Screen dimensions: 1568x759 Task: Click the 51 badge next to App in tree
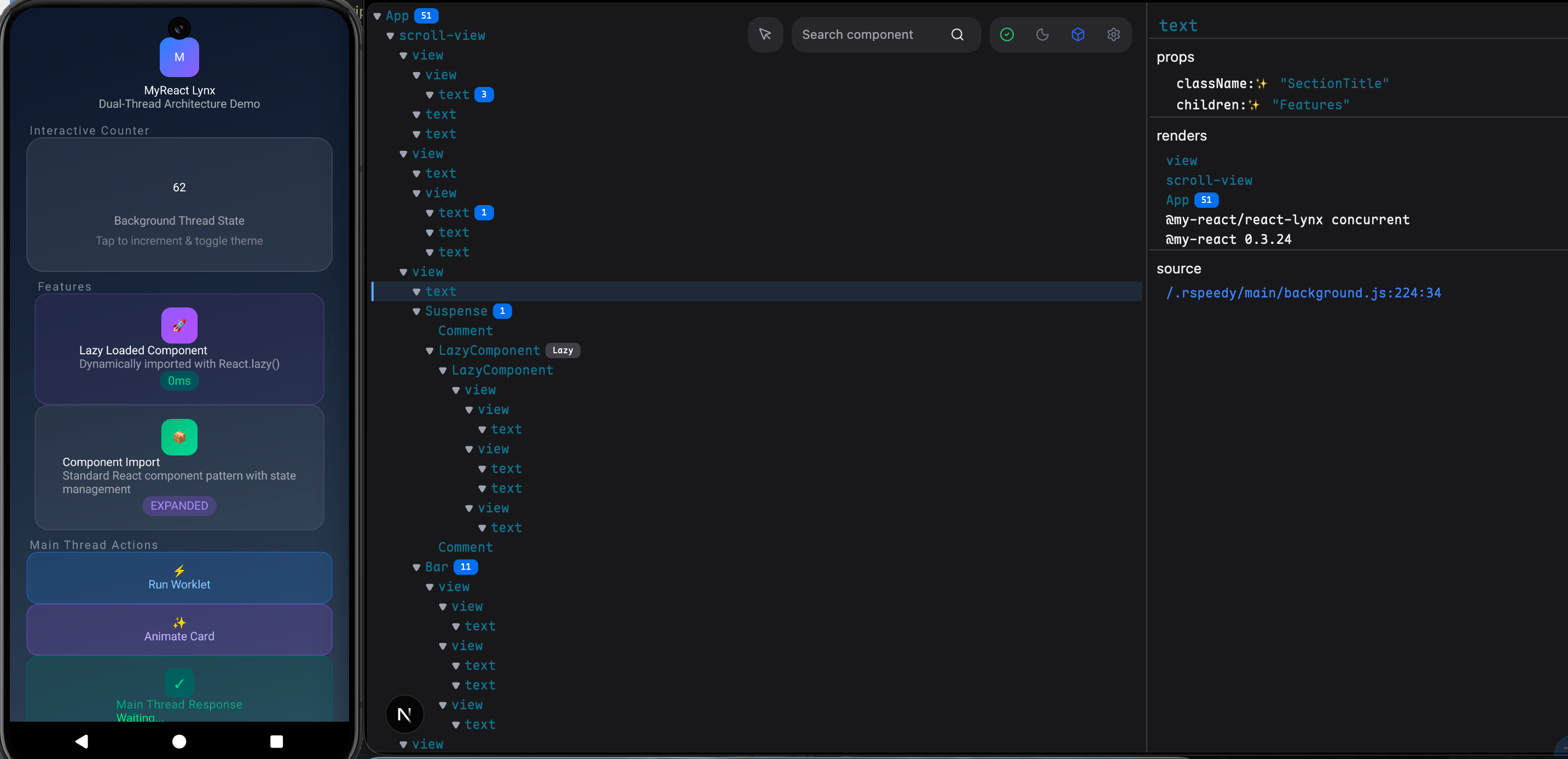426,16
